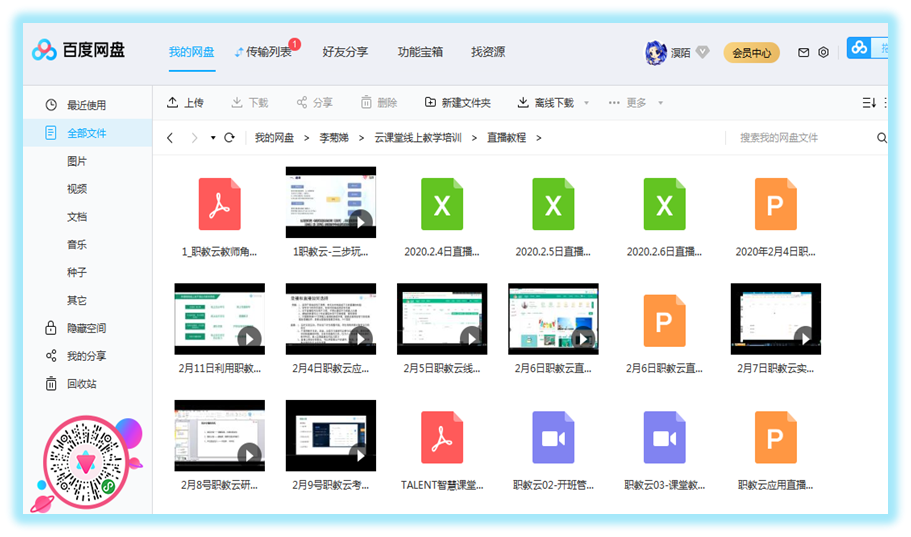This screenshot has width=911, height=537.
Task: Go to 李菊娣 breadcrumb folder
Action: coord(334,138)
